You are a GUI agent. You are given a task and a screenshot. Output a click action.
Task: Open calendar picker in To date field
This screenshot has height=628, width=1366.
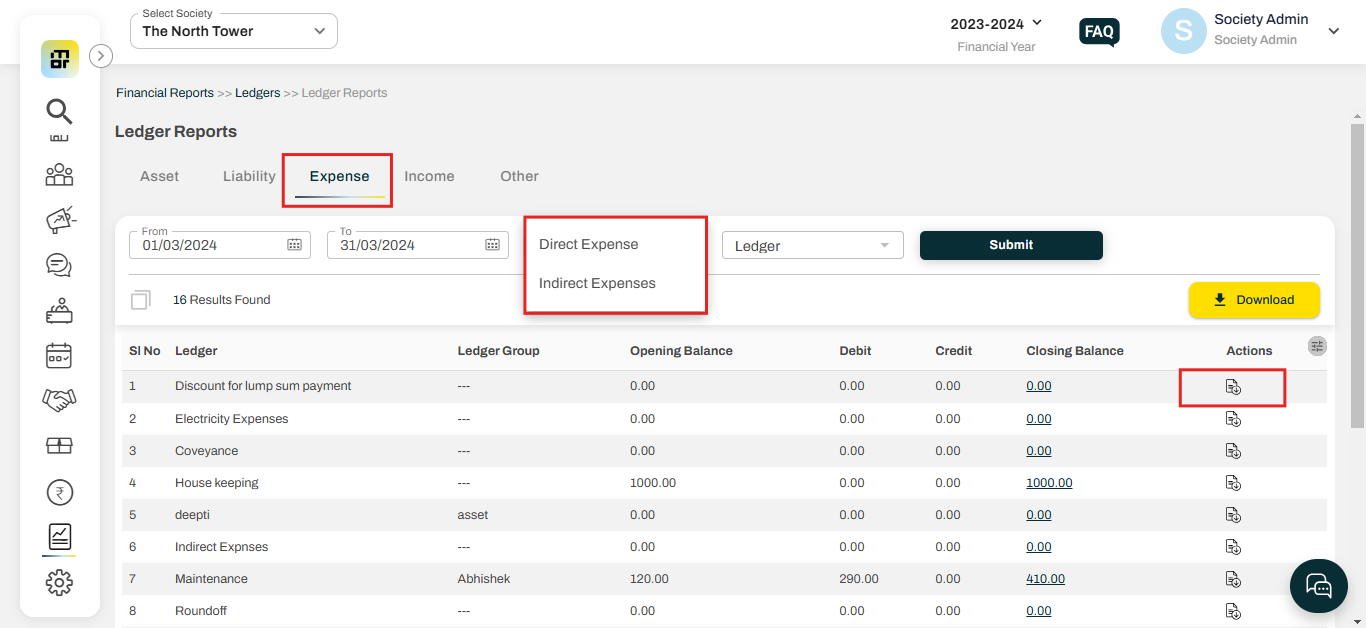coord(492,245)
